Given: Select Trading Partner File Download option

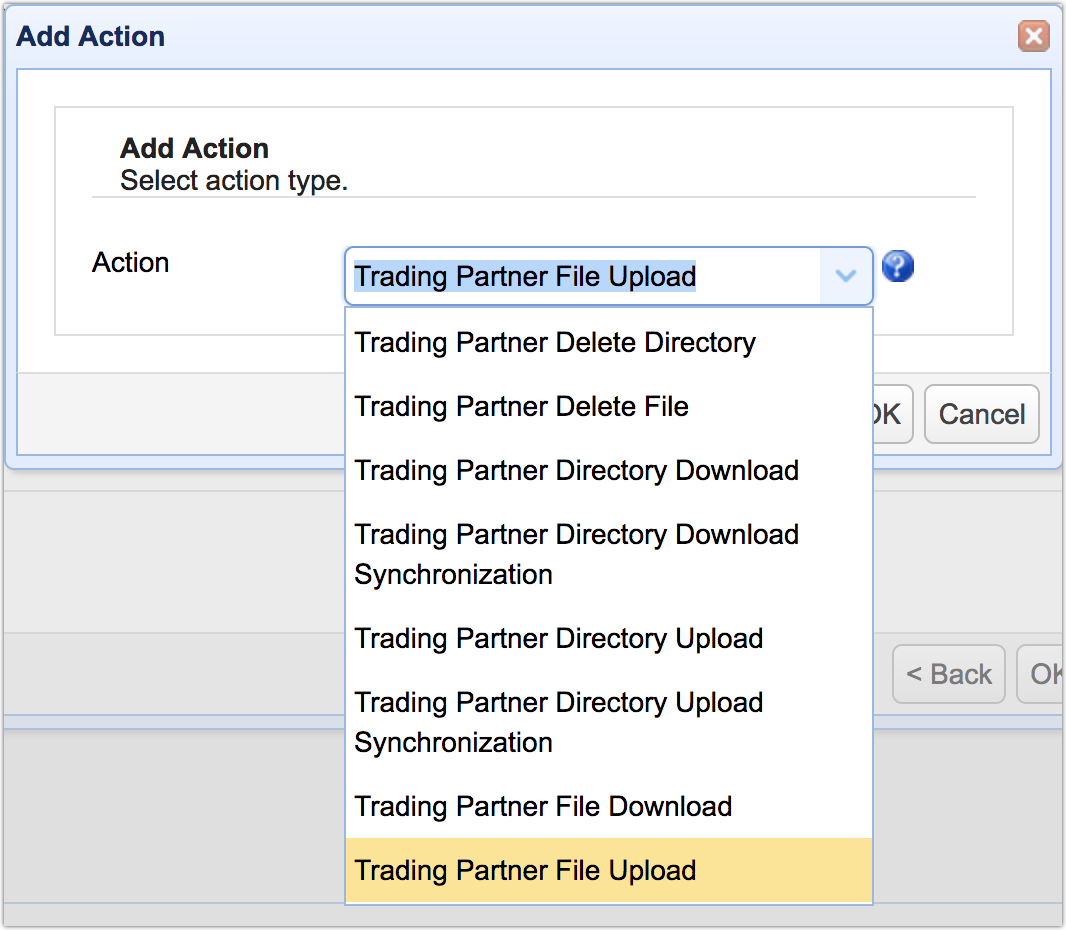Looking at the screenshot, I should pyautogui.click(x=609, y=806).
